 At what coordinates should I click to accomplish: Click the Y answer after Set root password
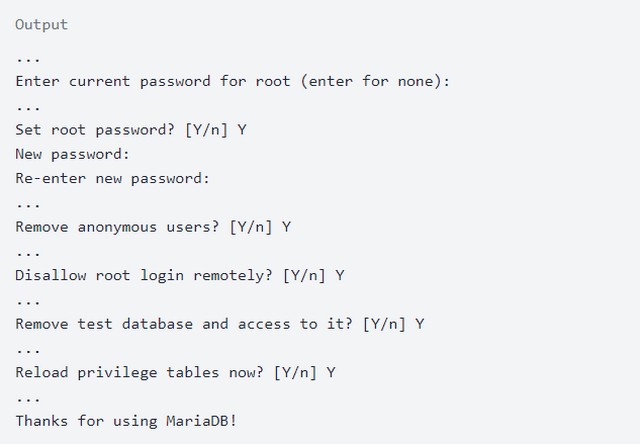[242, 130]
